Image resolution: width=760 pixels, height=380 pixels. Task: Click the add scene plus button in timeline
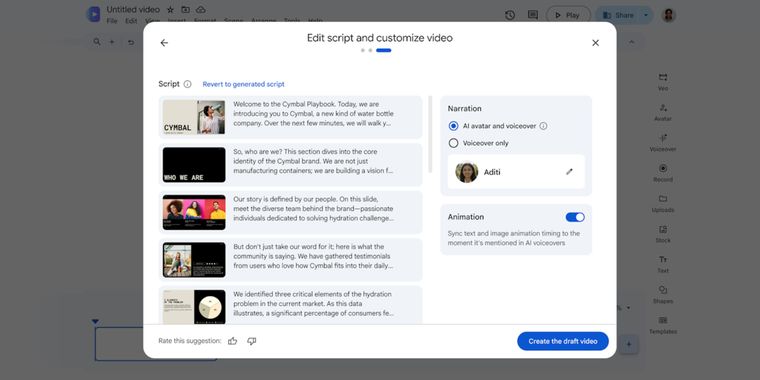point(629,345)
